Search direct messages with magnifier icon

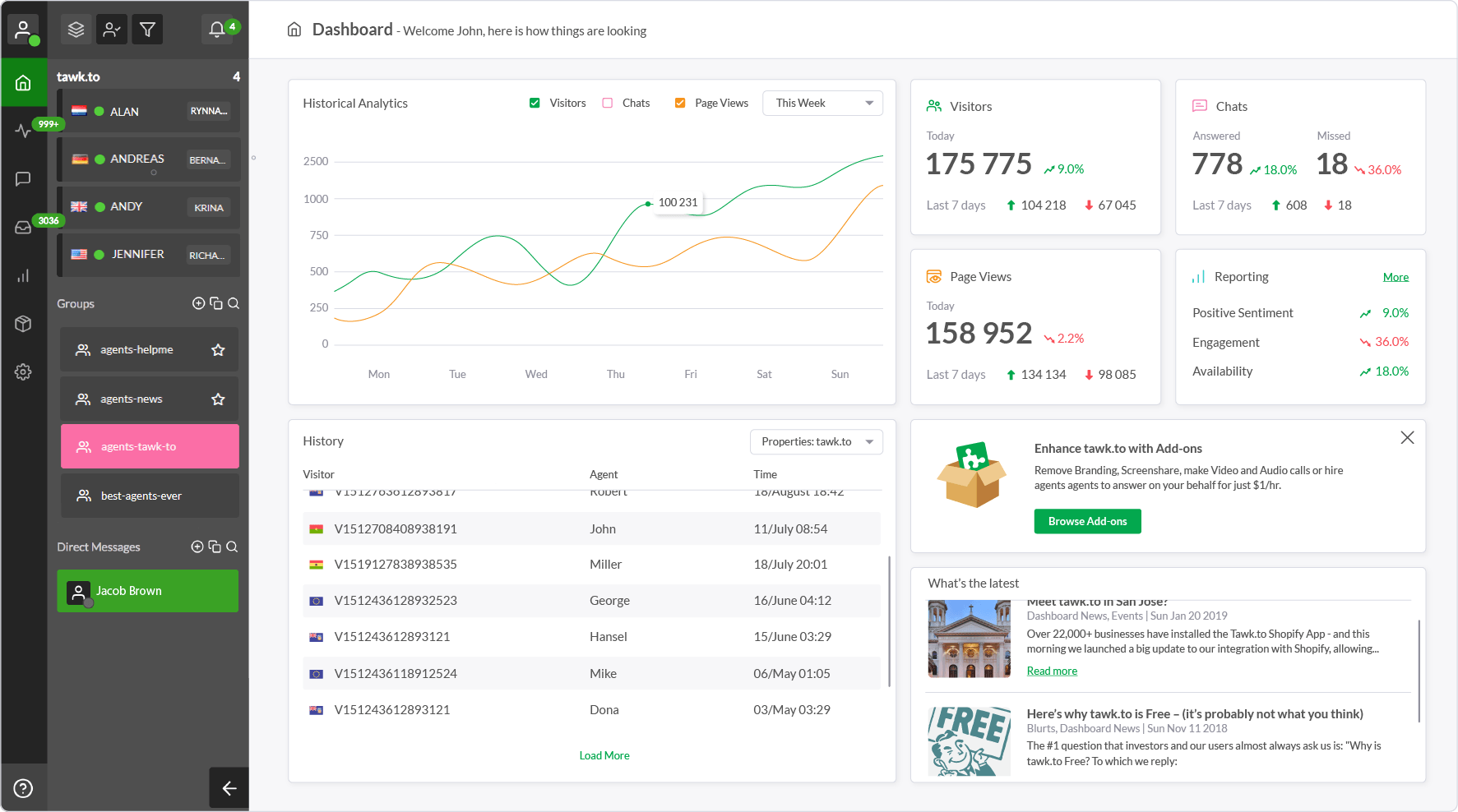point(232,547)
